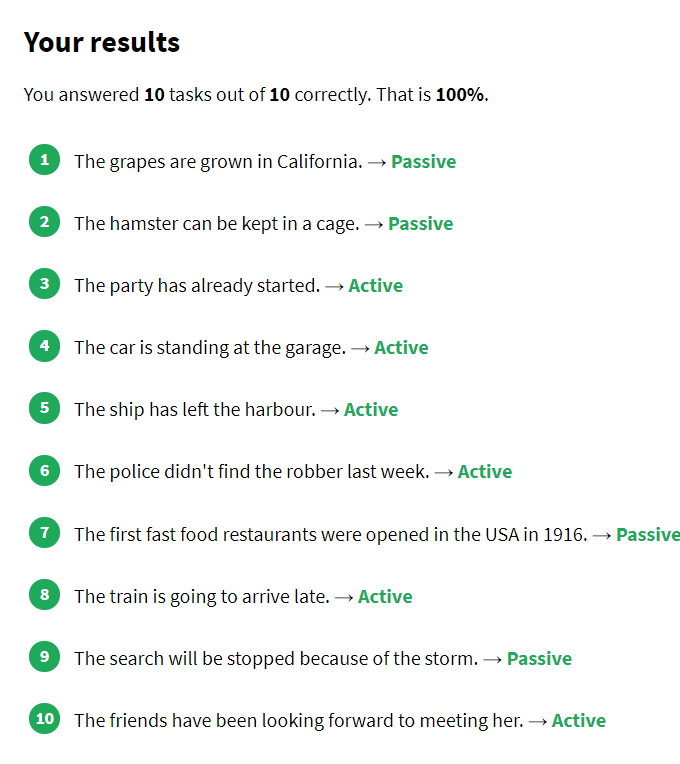Click the Active answer for the friends sentence

point(578,721)
